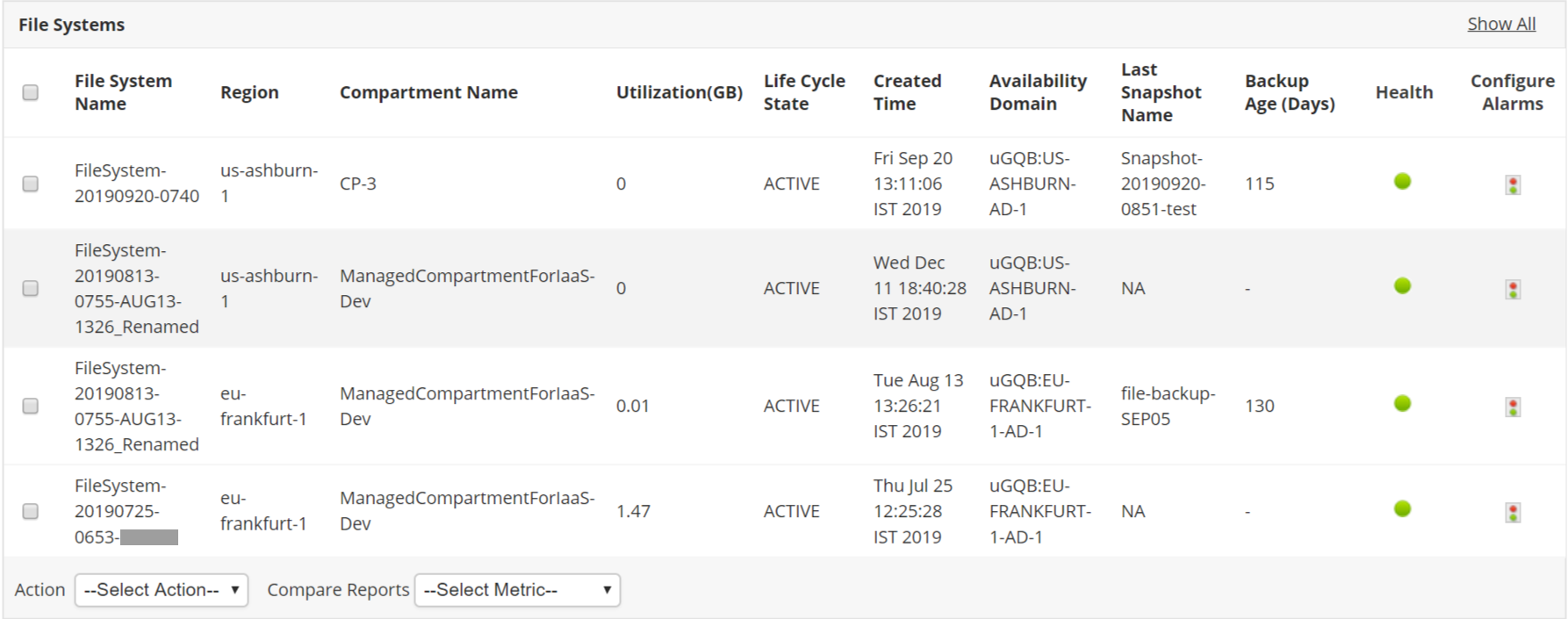Image resolution: width=1568 pixels, height=619 pixels.
Task: Click alarm icon for FileSystem-20190725-0653 row
Action: pyautogui.click(x=1512, y=512)
